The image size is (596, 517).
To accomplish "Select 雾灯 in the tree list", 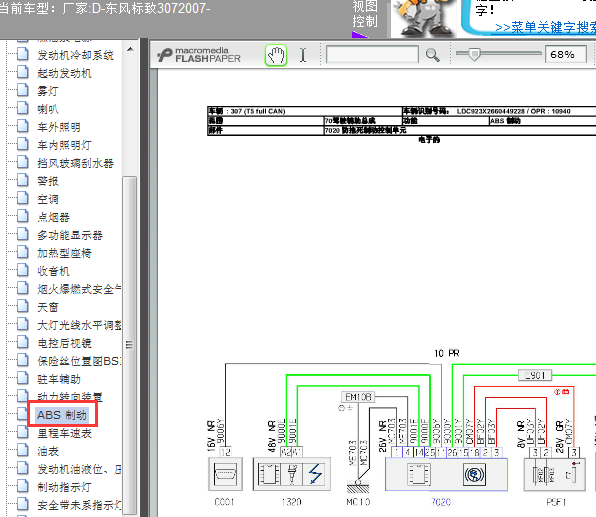I will tap(48, 91).
